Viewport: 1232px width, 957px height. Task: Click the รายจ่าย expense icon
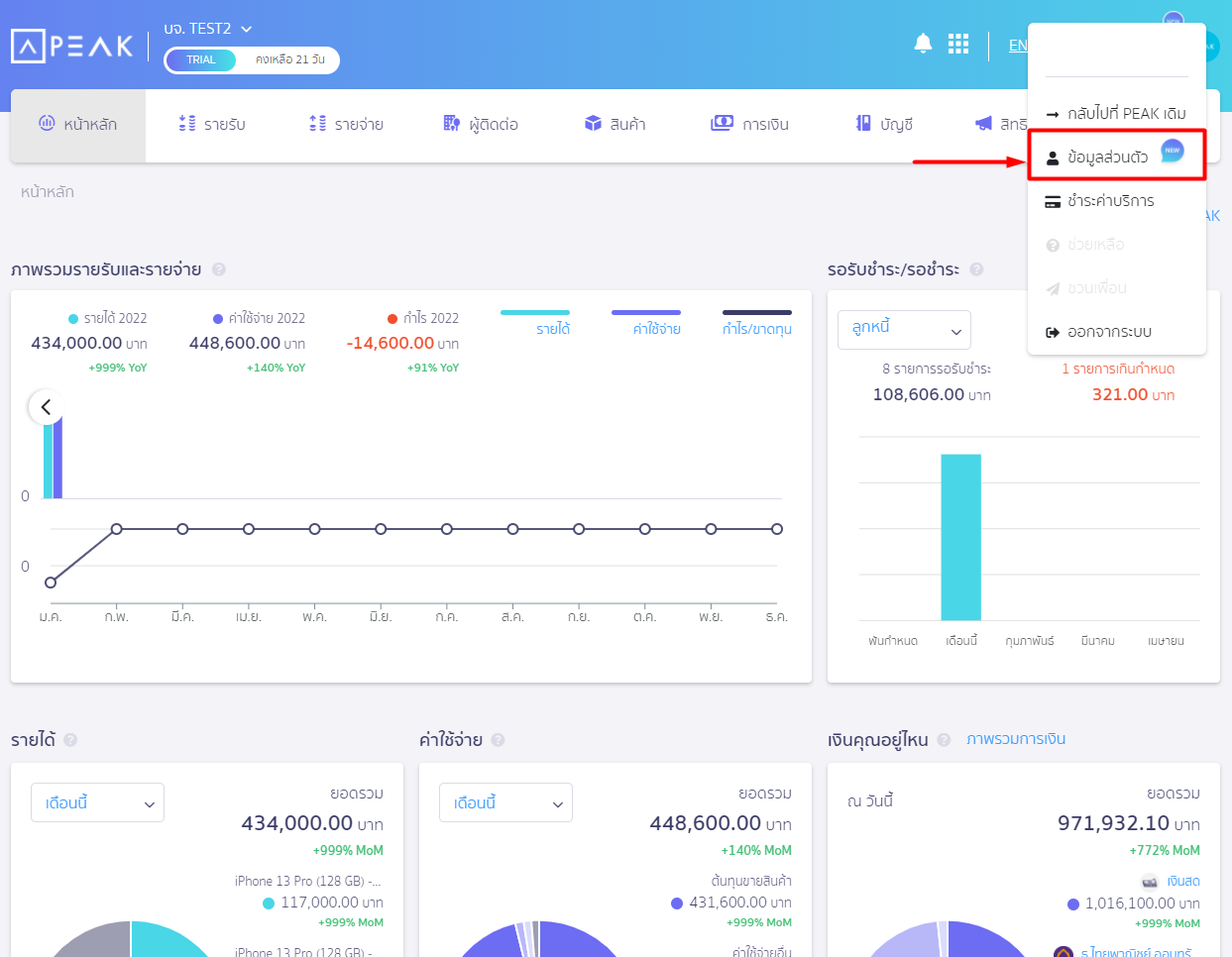pyautogui.click(x=317, y=123)
